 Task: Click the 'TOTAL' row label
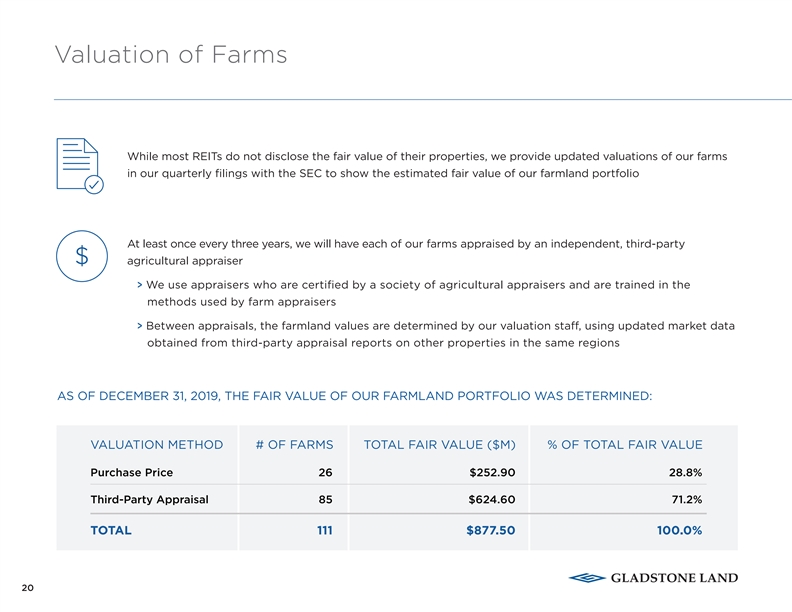(x=111, y=531)
